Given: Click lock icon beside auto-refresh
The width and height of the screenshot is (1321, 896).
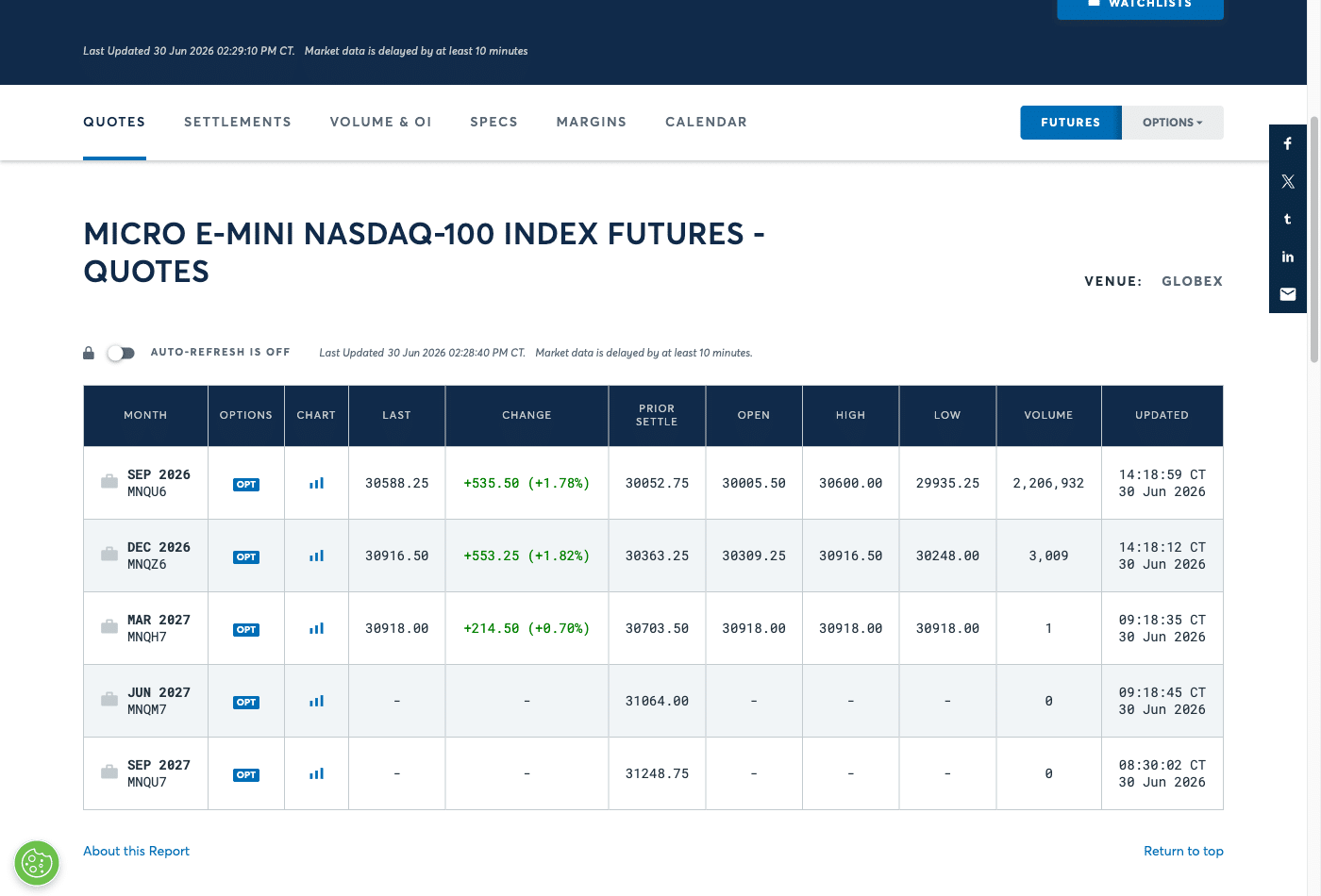Looking at the screenshot, I should coord(89,353).
